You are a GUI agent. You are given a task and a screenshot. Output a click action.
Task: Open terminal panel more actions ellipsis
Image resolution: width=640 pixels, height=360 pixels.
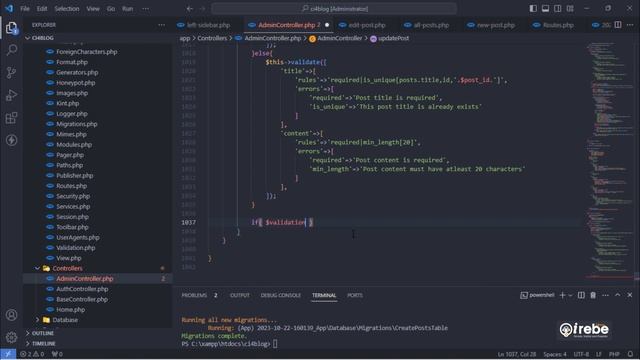click(x=605, y=295)
